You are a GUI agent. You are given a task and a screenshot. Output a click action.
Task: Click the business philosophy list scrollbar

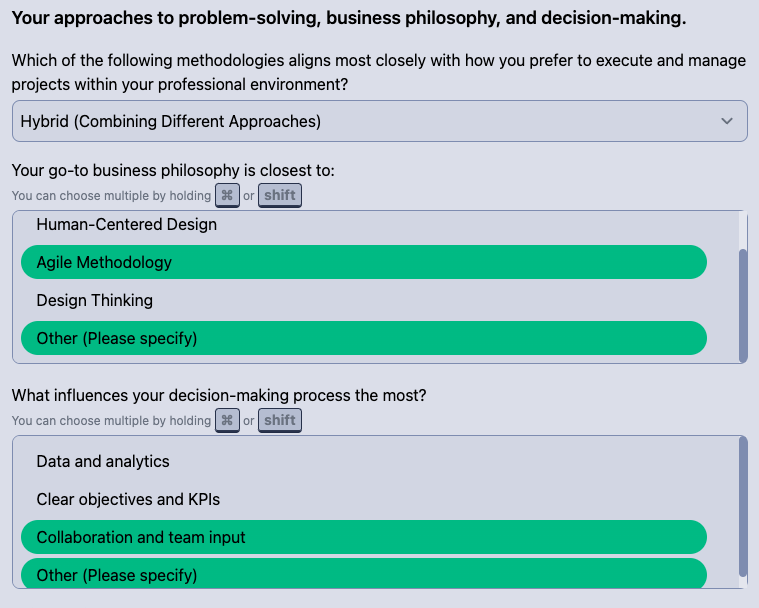[743, 304]
